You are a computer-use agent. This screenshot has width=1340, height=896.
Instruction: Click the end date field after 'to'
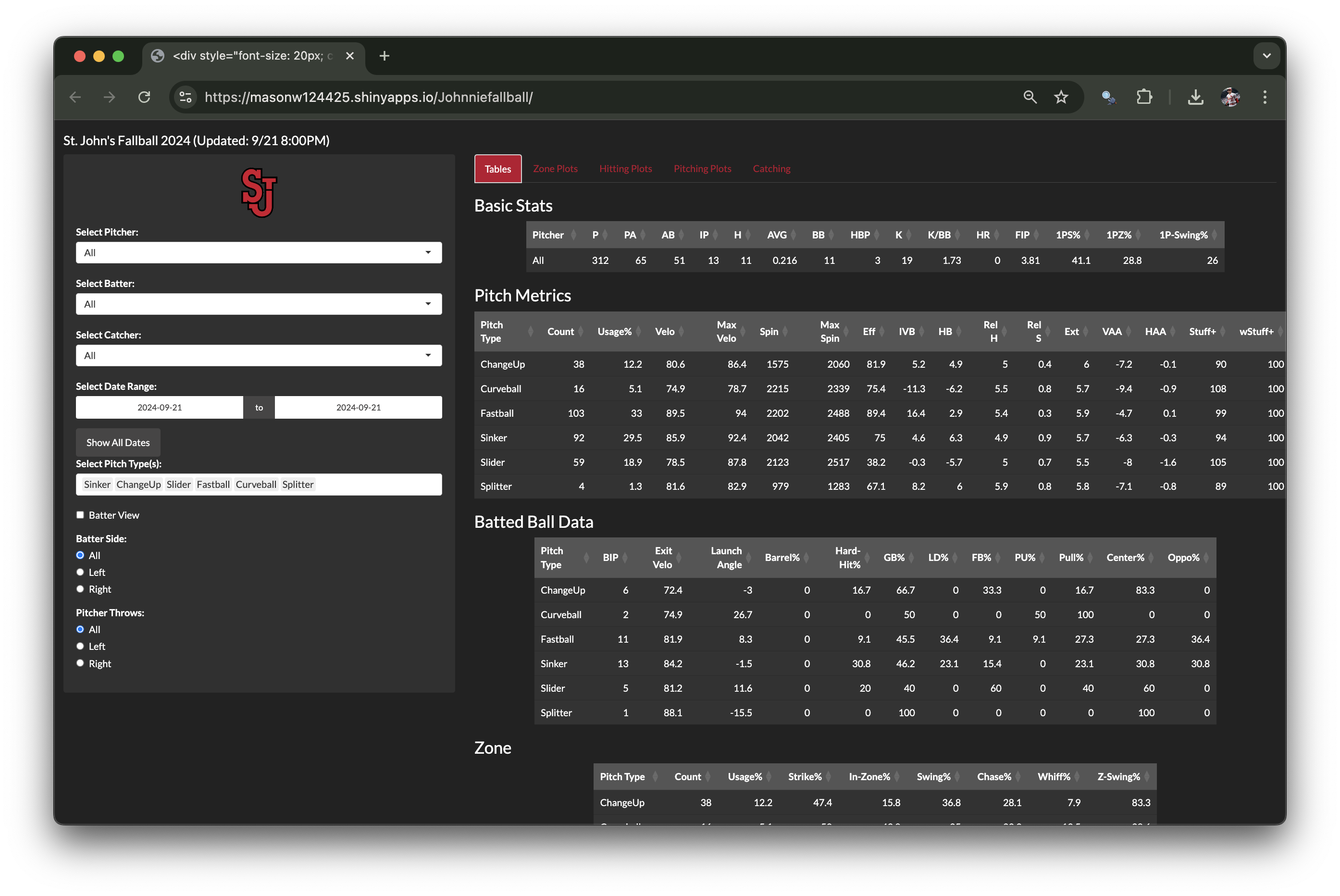358,408
